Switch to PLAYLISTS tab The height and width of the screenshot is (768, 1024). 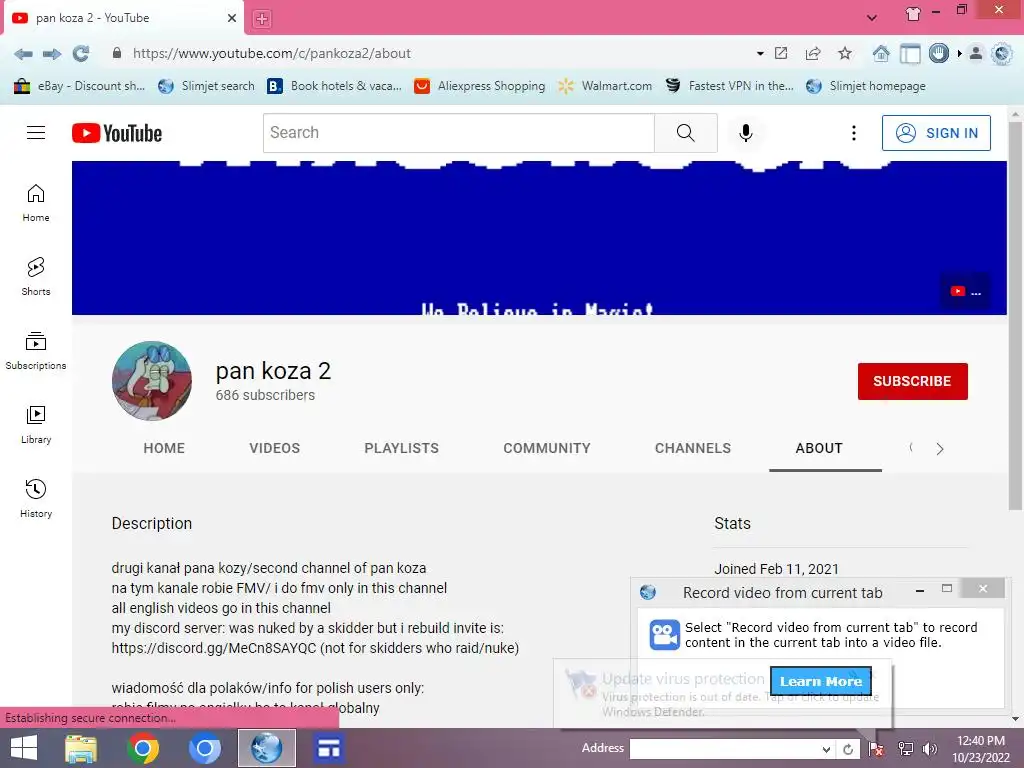[402, 448]
